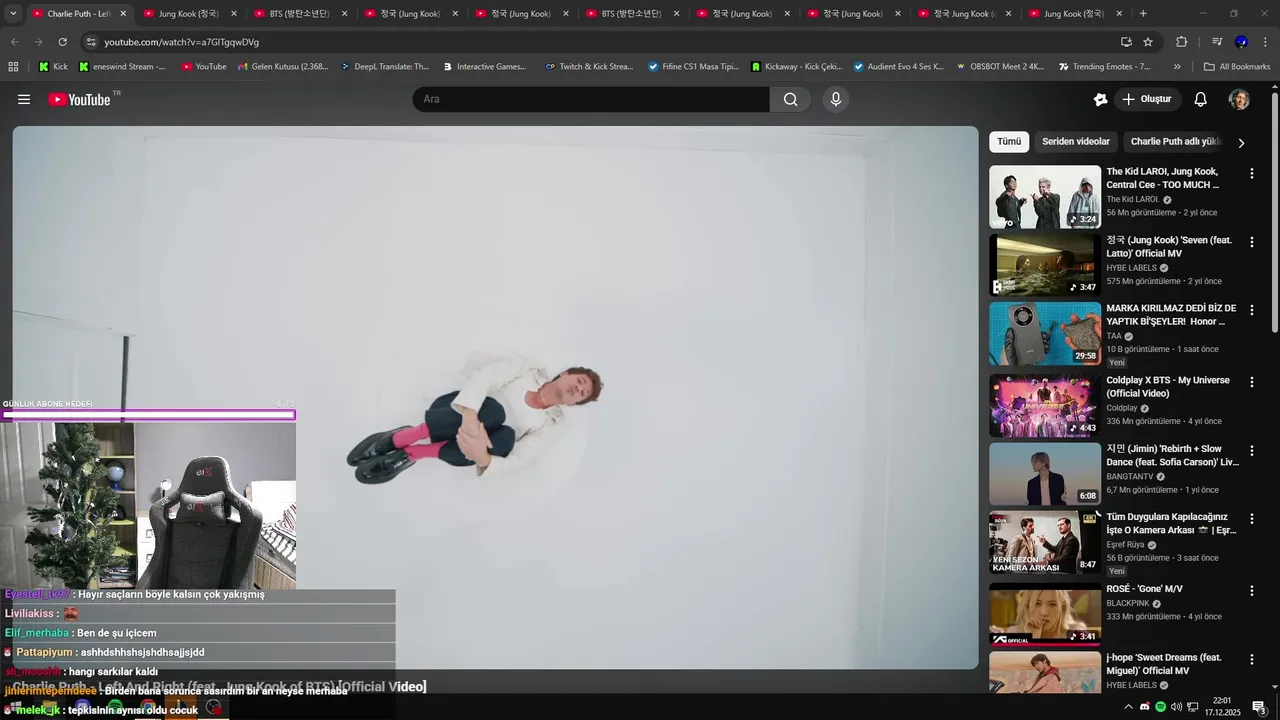Open the DeepL Translate bookmark

click(384, 67)
